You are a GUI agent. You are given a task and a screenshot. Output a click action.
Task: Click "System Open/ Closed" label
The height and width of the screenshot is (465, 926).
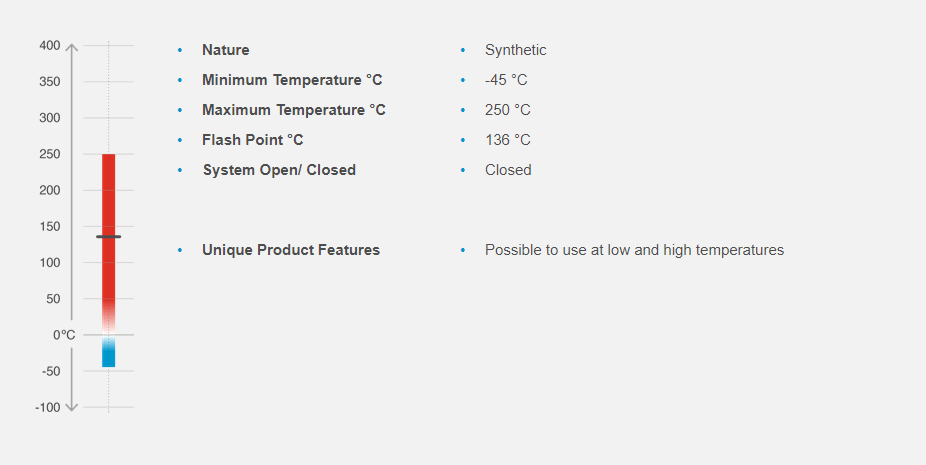click(x=279, y=170)
